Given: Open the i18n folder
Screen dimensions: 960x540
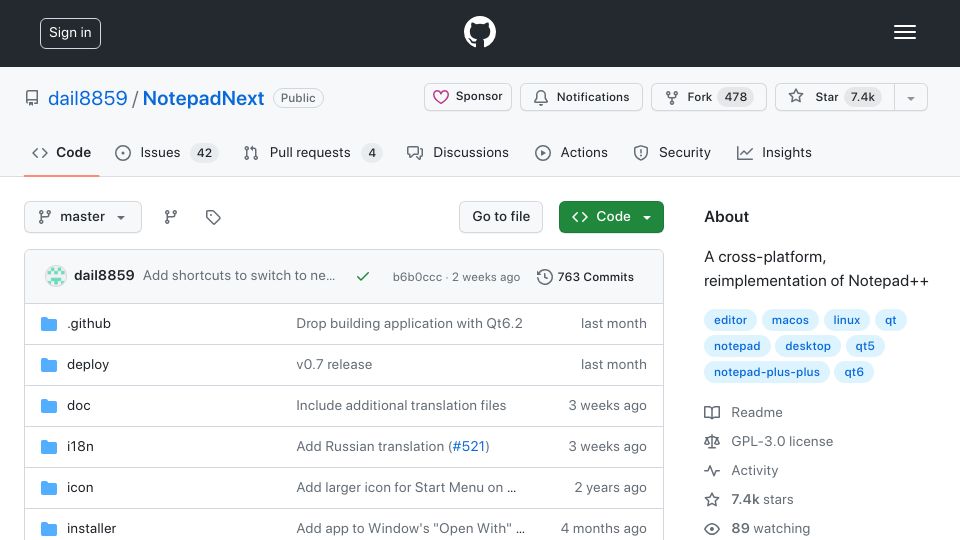Looking at the screenshot, I should click(80, 446).
